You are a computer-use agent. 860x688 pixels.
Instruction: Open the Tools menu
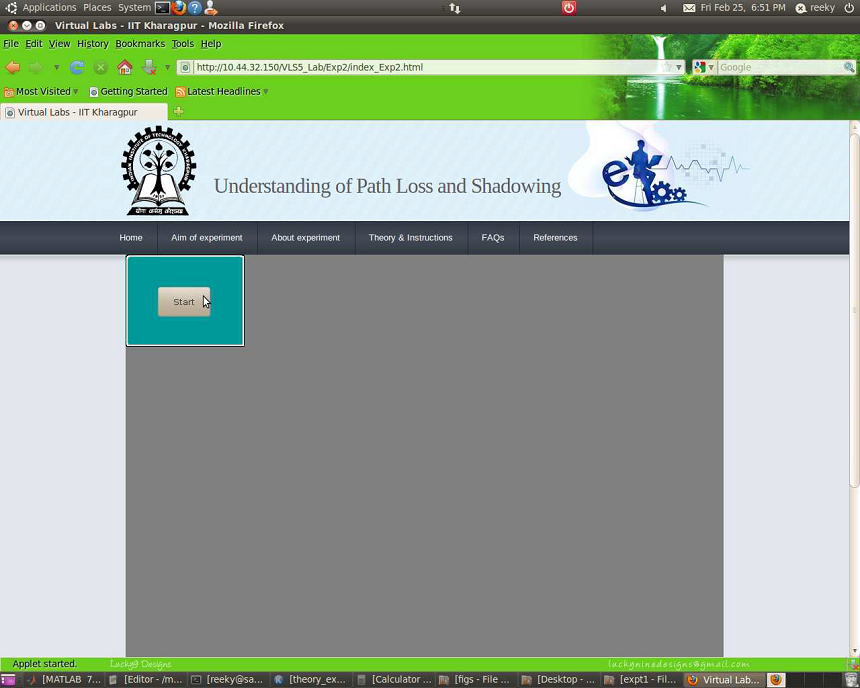[182, 44]
